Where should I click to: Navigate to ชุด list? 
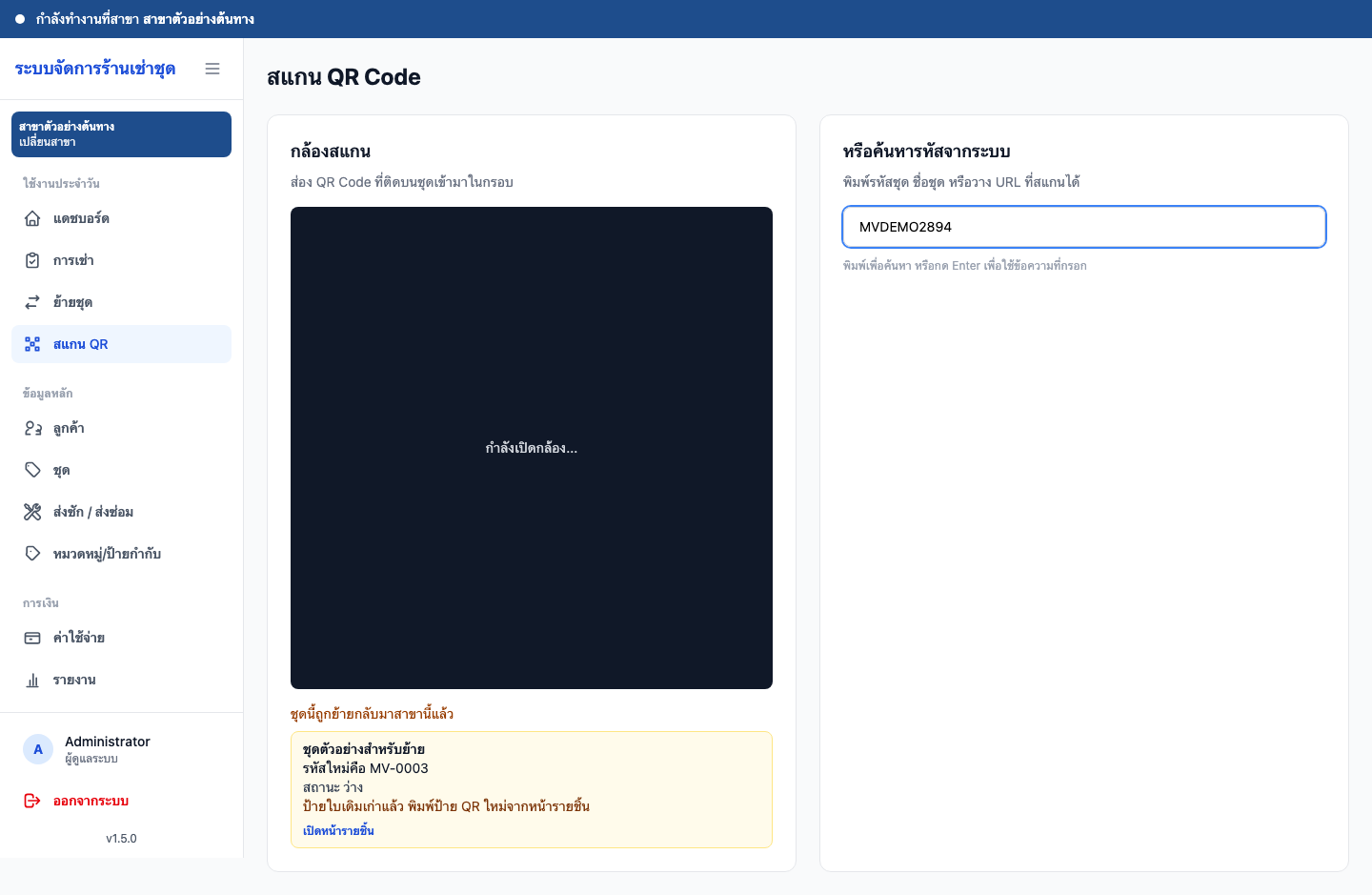point(121,470)
